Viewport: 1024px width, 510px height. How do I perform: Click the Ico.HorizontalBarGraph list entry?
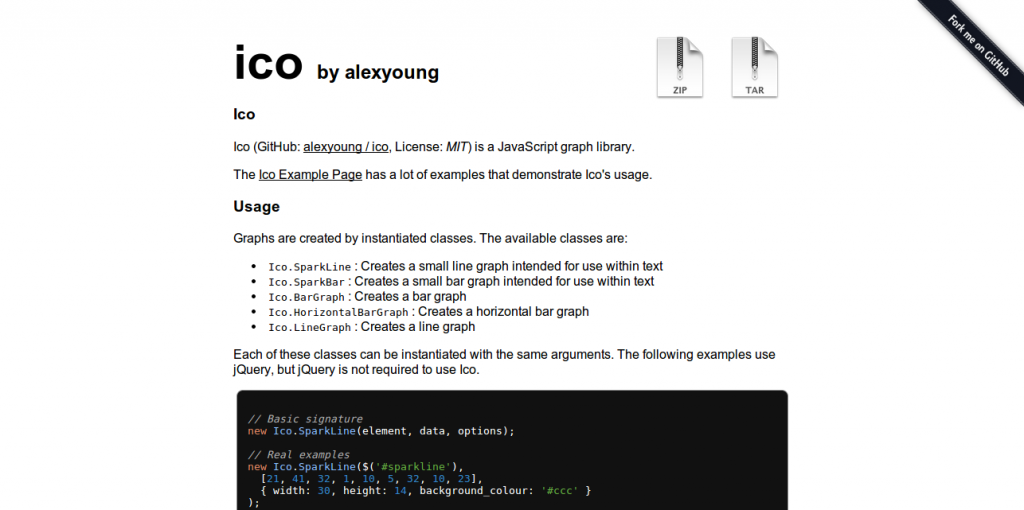[428, 311]
